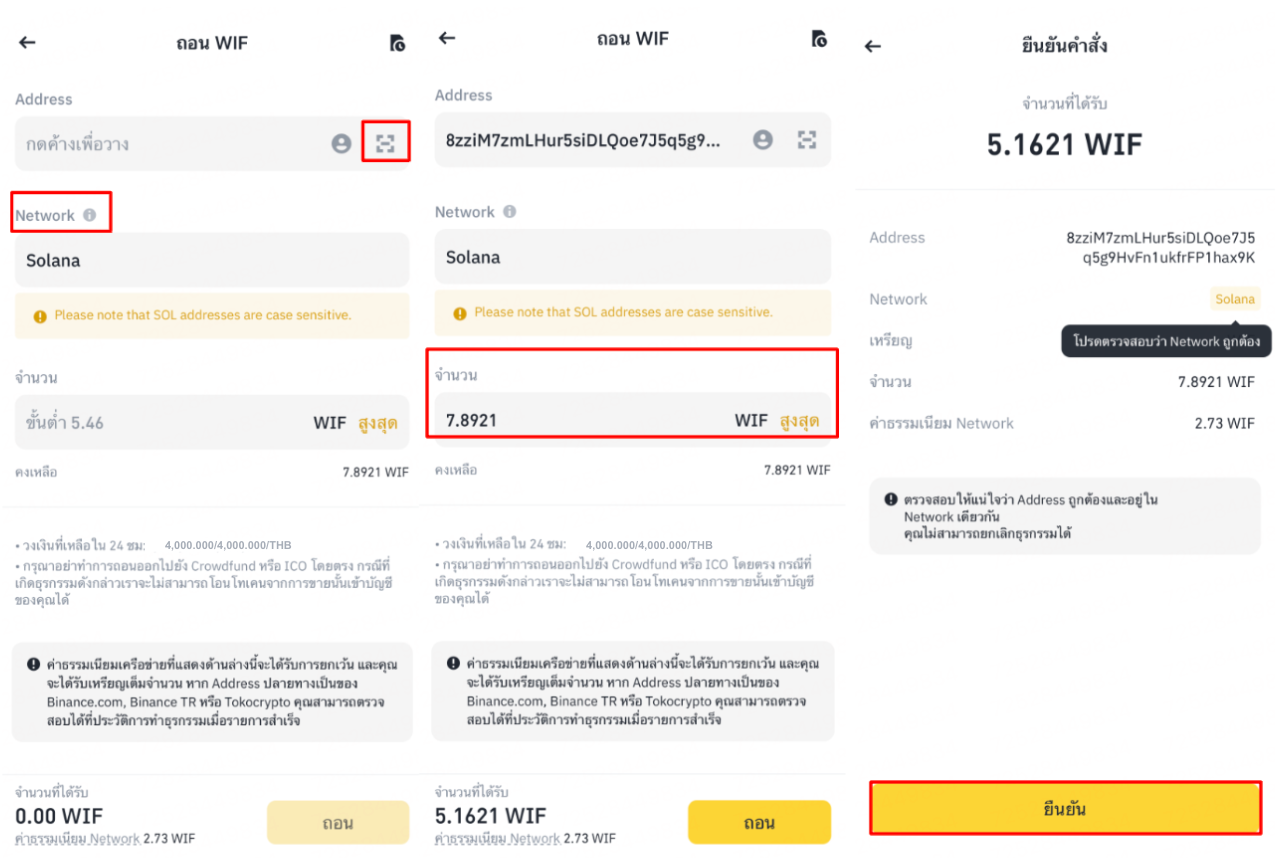1284x858 pixels.
Task: Confirm the order with yellow button
Action: tap(1065, 808)
